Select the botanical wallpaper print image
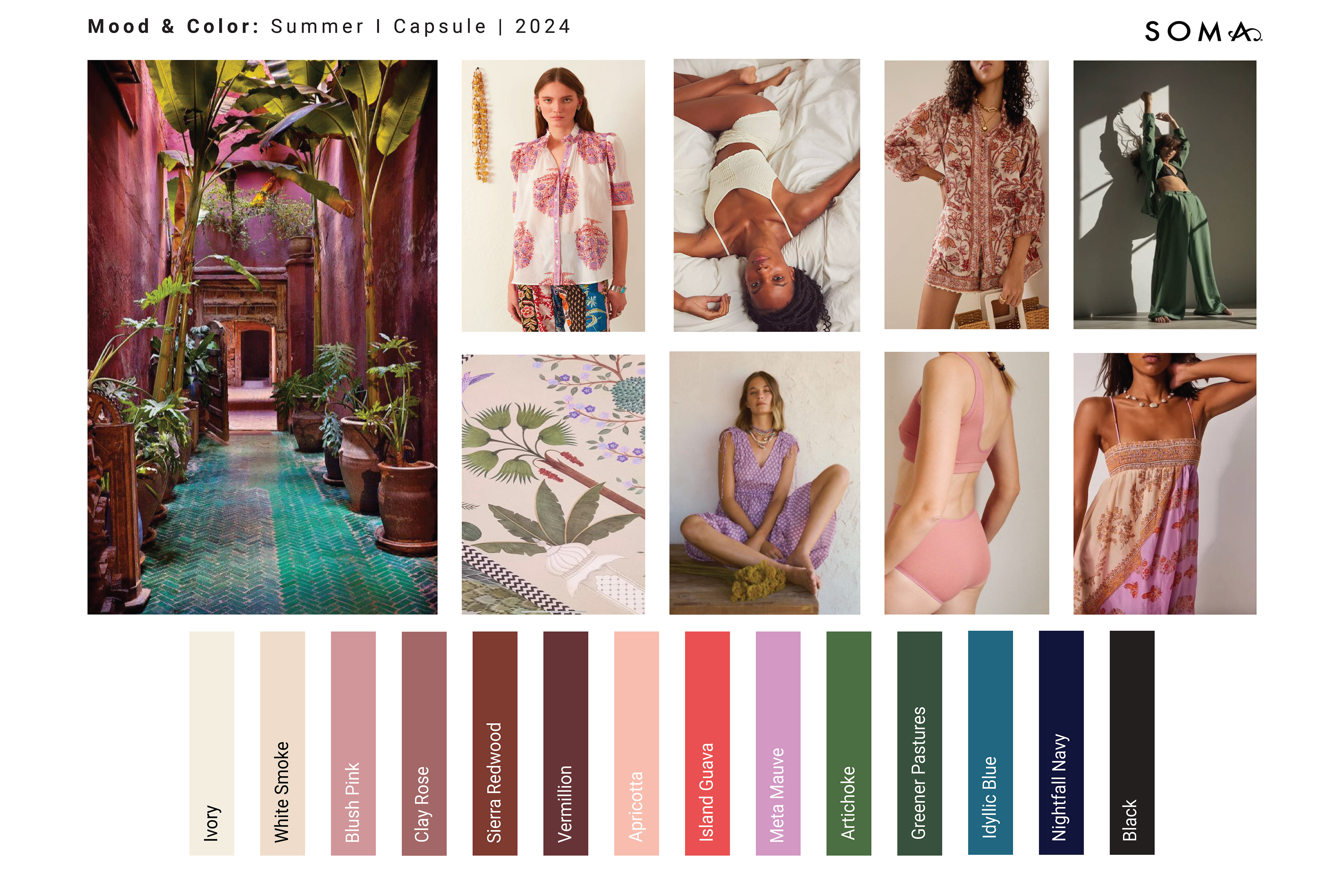The image size is (1344, 896). (553, 484)
